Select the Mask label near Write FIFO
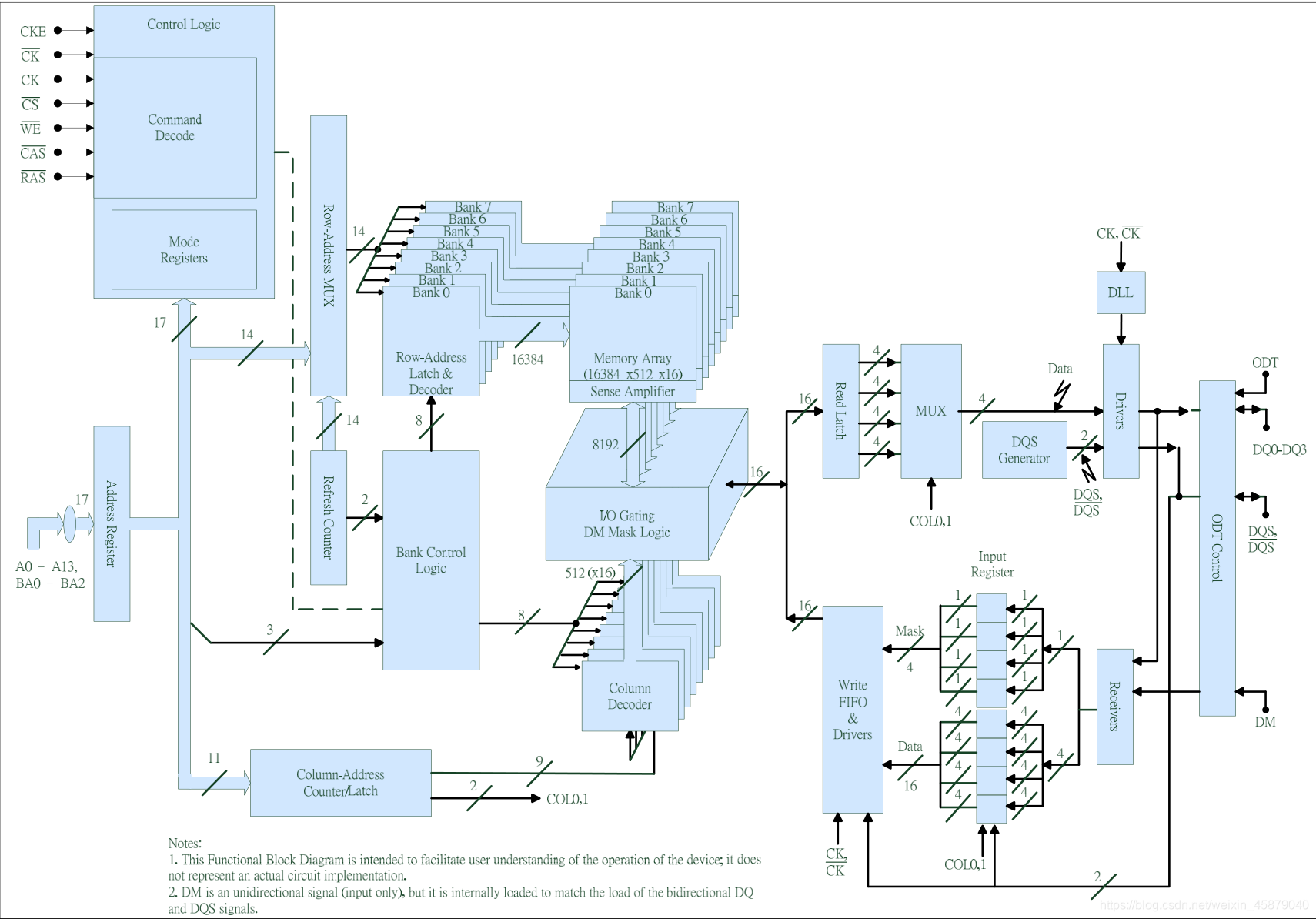This screenshot has height=919, width=1316. click(x=910, y=631)
